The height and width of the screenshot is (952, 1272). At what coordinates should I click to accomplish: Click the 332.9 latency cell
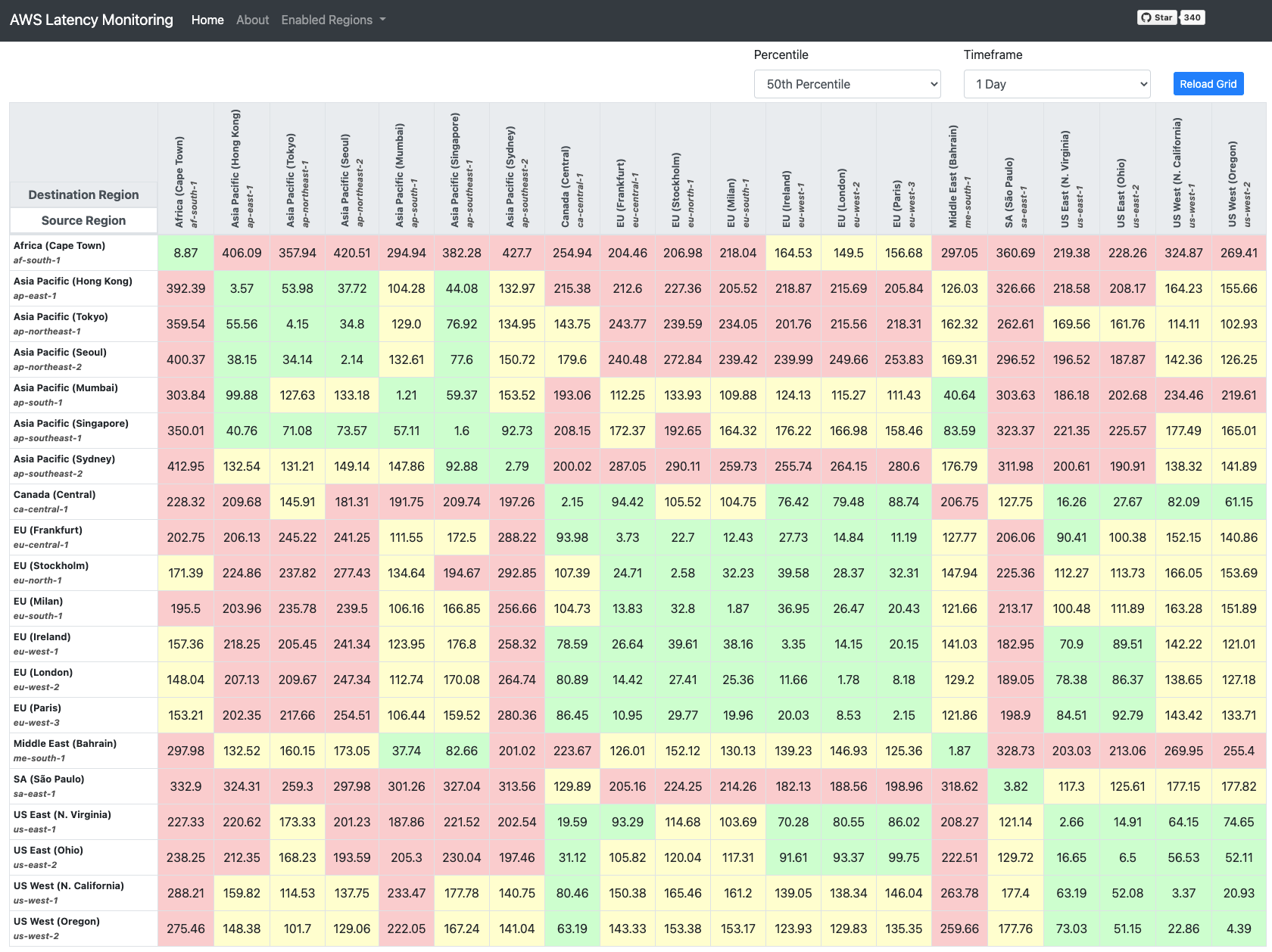[186, 786]
